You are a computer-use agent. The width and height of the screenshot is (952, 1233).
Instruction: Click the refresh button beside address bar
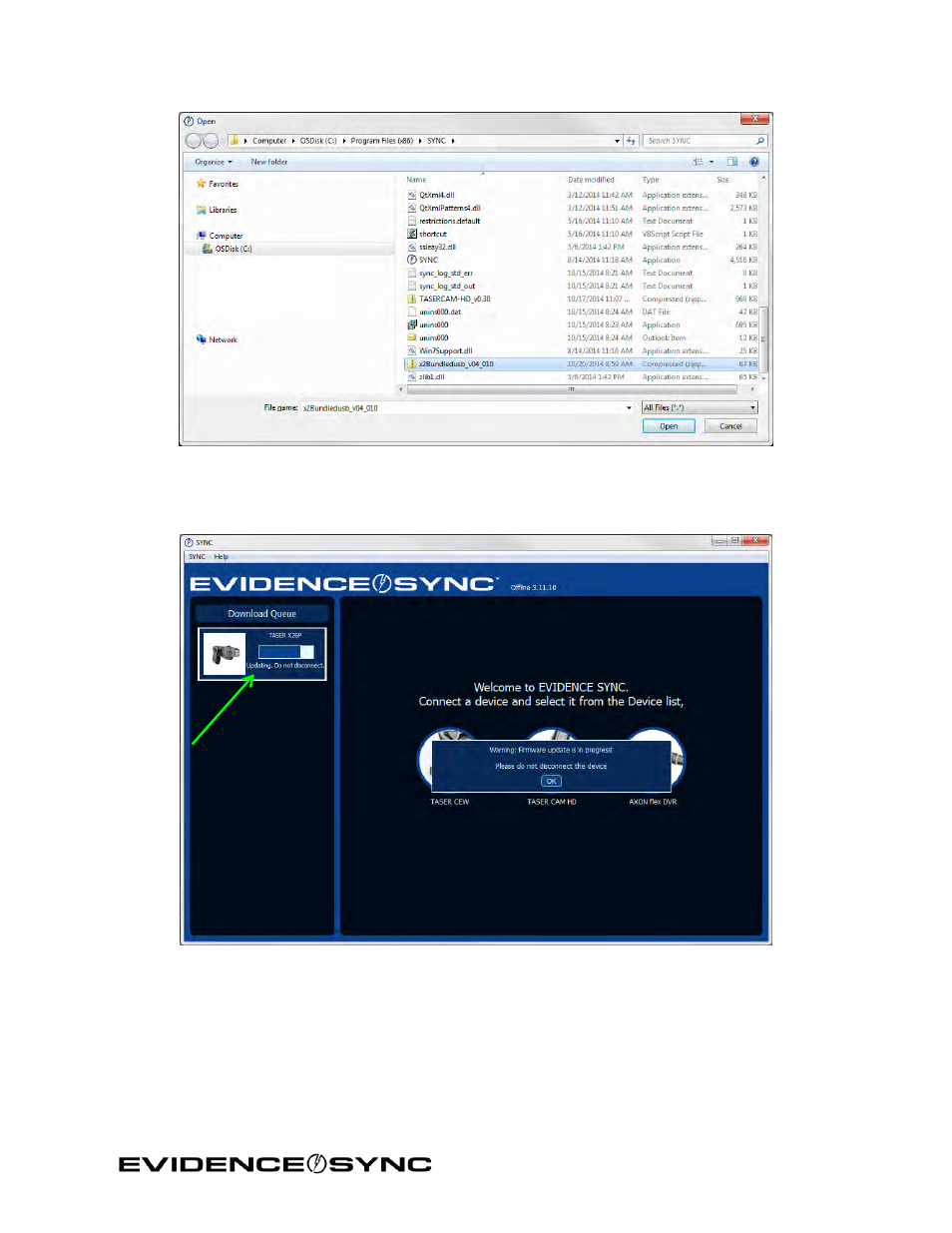(x=631, y=141)
